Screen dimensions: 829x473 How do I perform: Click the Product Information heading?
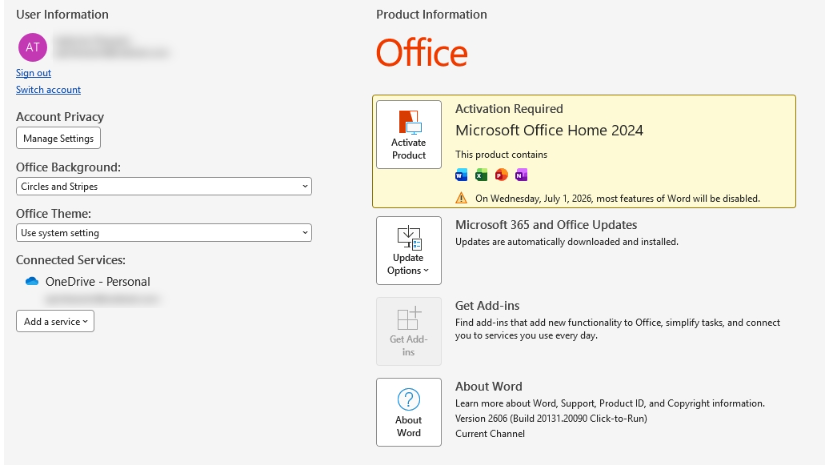tap(431, 15)
